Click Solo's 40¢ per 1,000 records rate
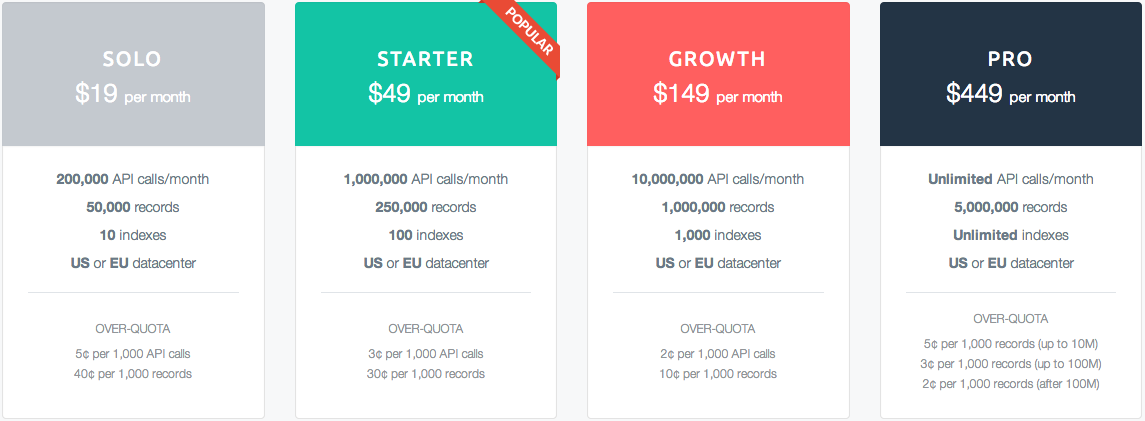The image size is (1145, 421). point(133,374)
